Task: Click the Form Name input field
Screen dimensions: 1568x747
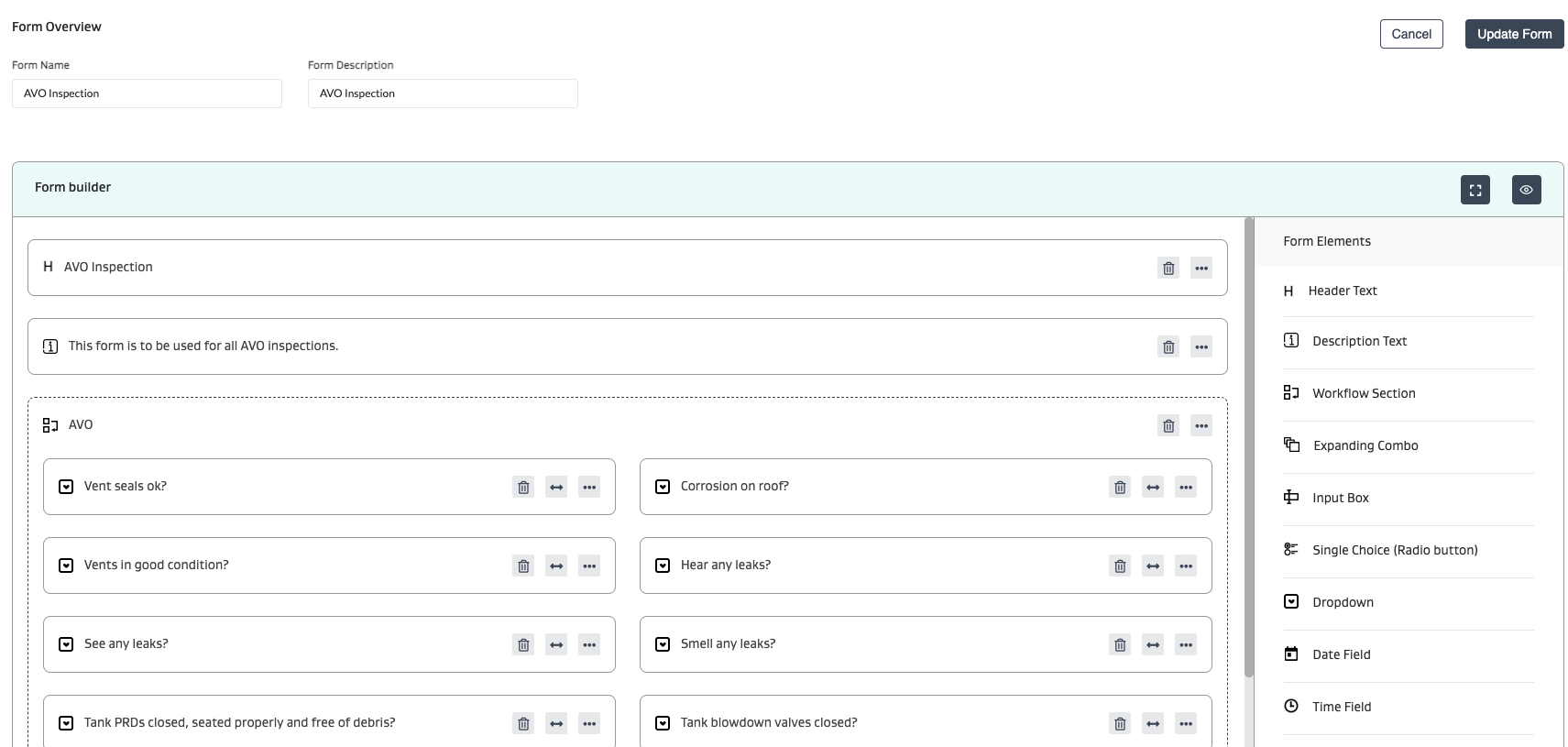Action: (147, 93)
